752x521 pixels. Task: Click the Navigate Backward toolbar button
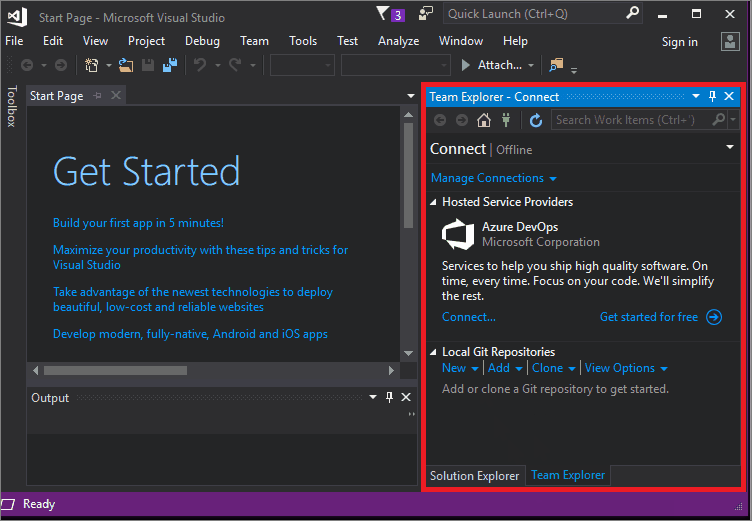27,65
